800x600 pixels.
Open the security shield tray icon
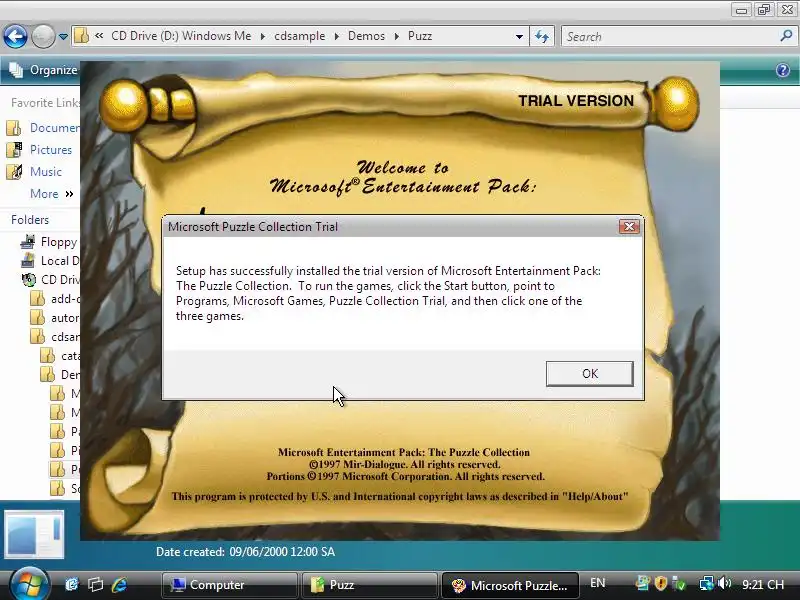661,583
